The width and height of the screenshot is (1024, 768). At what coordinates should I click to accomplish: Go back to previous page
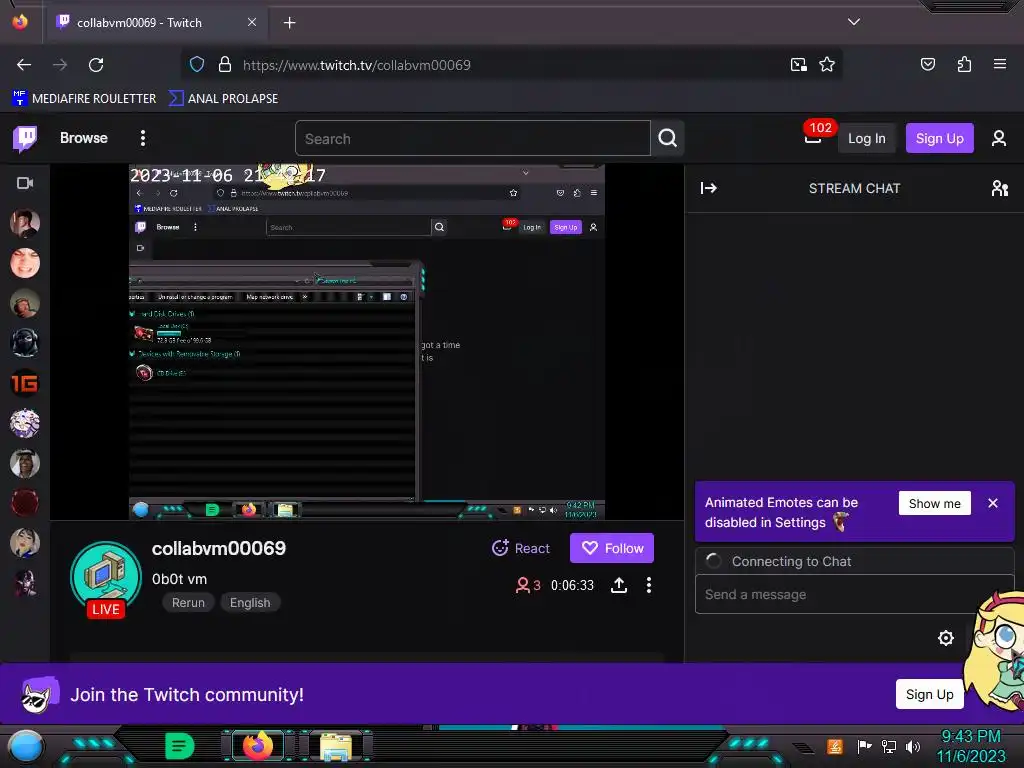24,65
